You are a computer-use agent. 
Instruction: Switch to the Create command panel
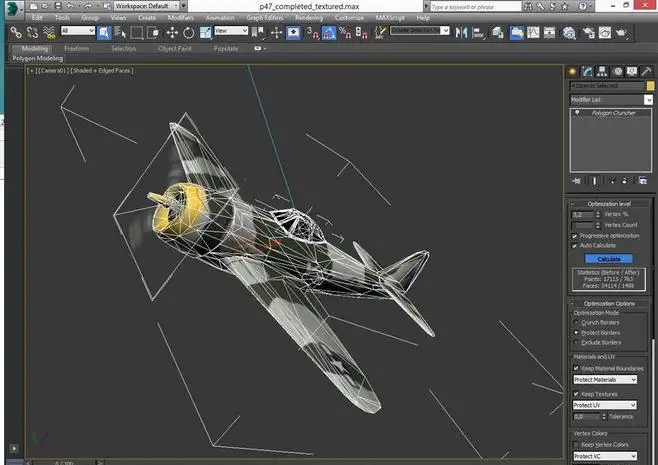(573, 71)
